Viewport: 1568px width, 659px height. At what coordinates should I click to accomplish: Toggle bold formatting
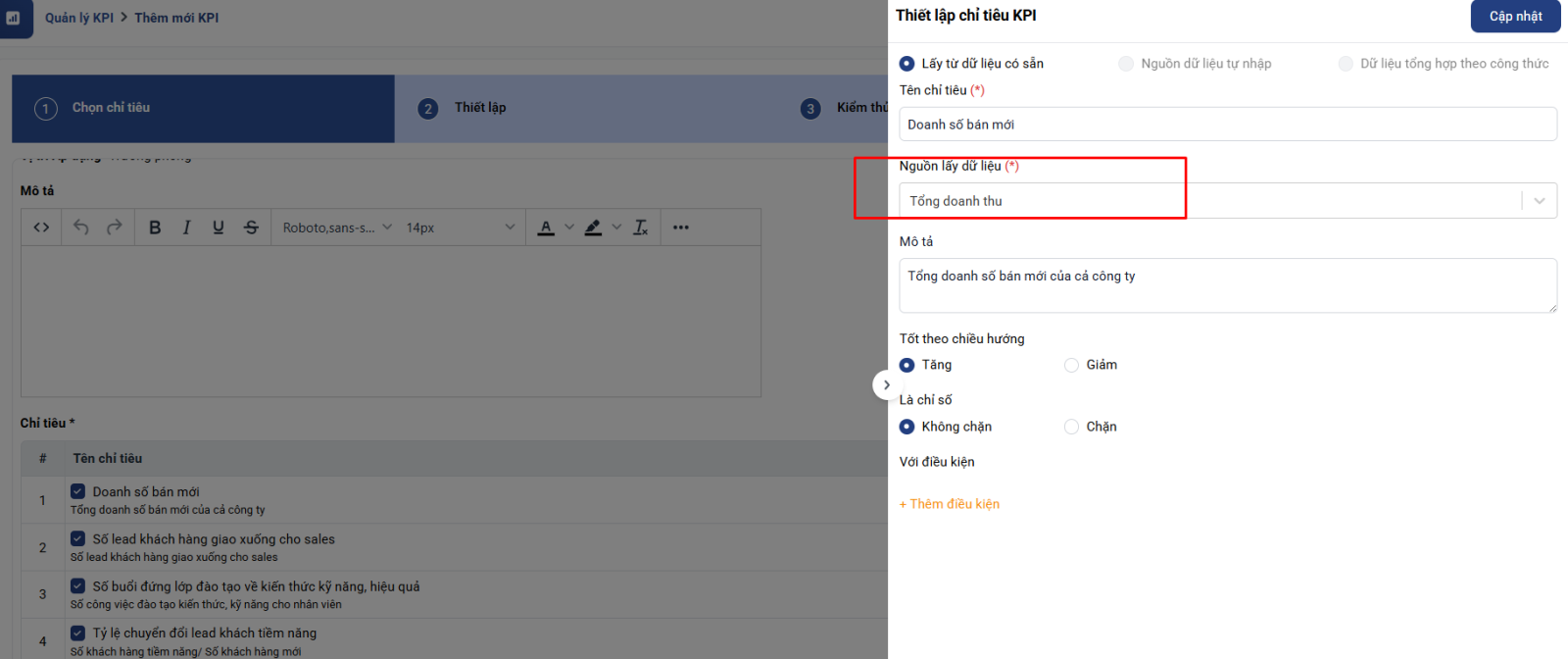[x=155, y=228]
